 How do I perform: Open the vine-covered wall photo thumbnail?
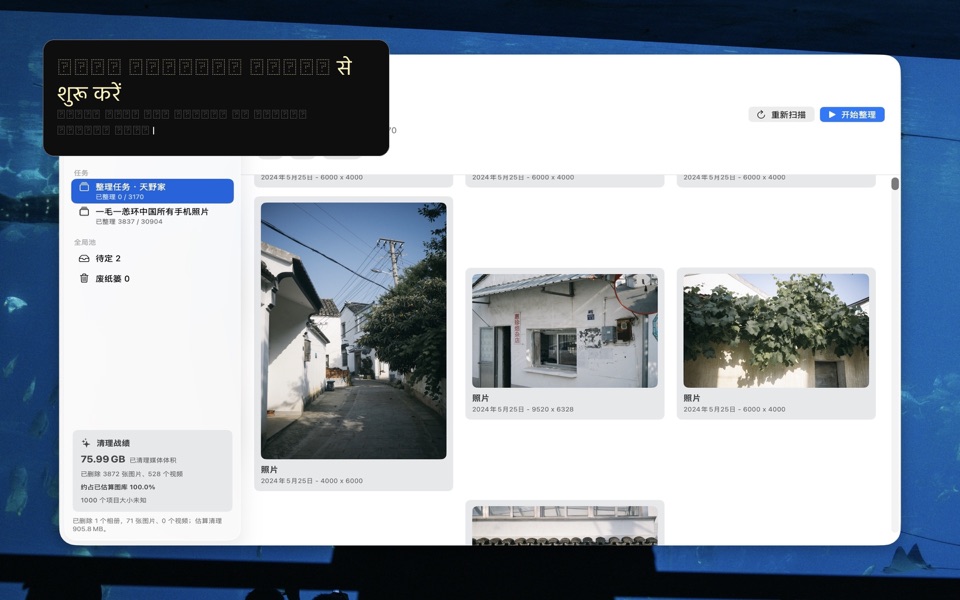(x=776, y=331)
